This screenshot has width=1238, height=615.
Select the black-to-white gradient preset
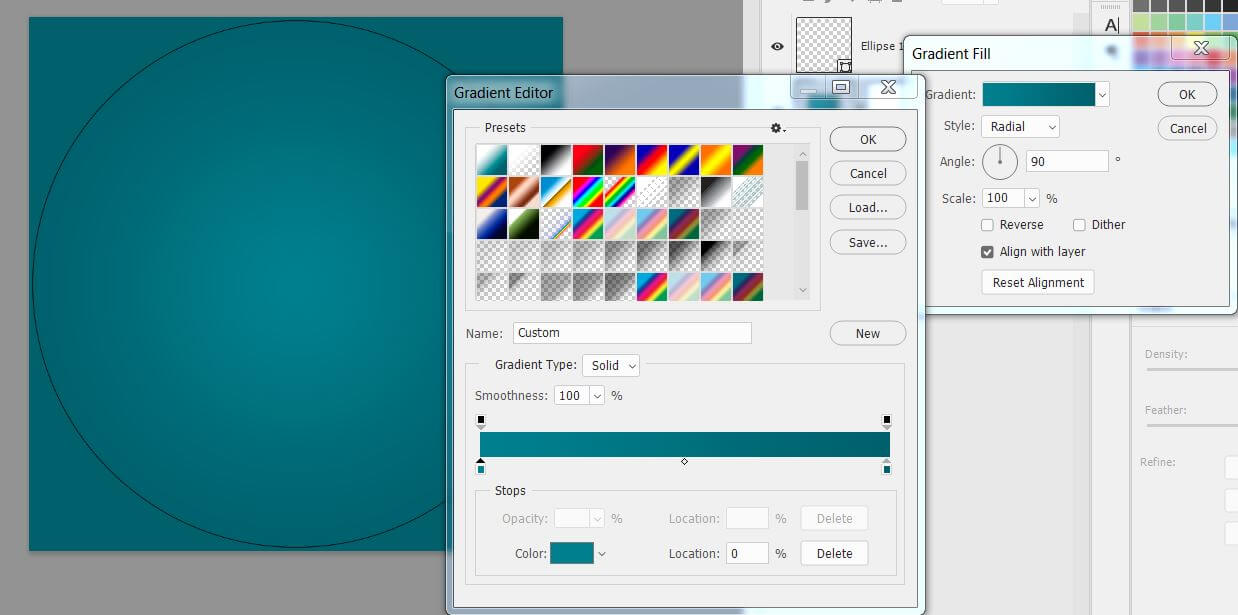click(x=556, y=160)
